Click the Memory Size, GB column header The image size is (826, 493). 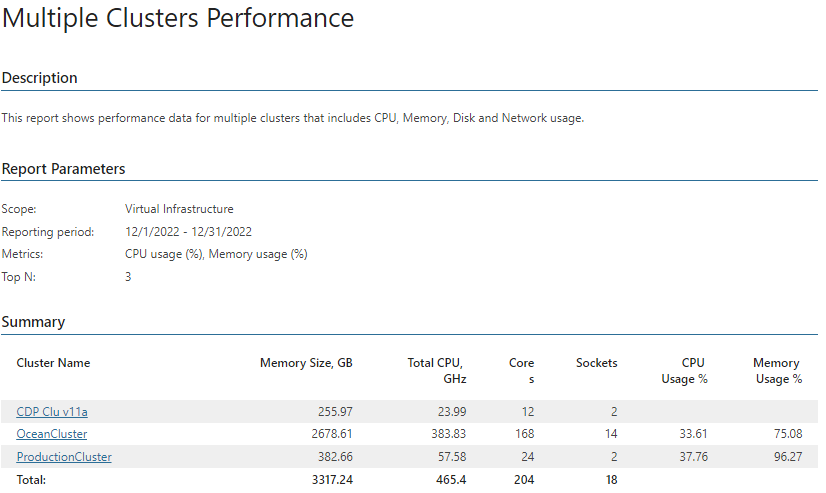pos(306,363)
